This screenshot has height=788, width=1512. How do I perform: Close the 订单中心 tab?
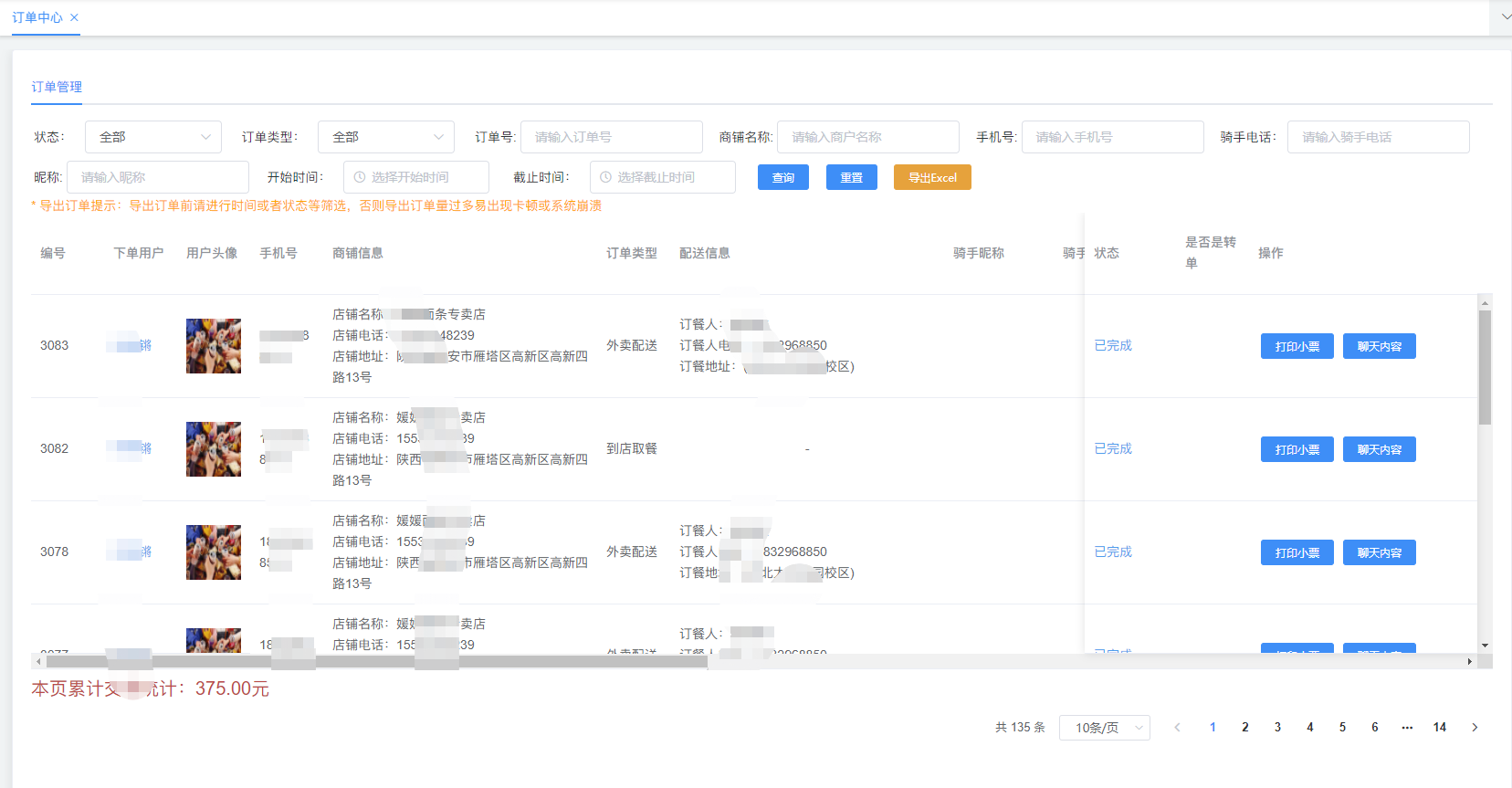[x=74, y=17]
